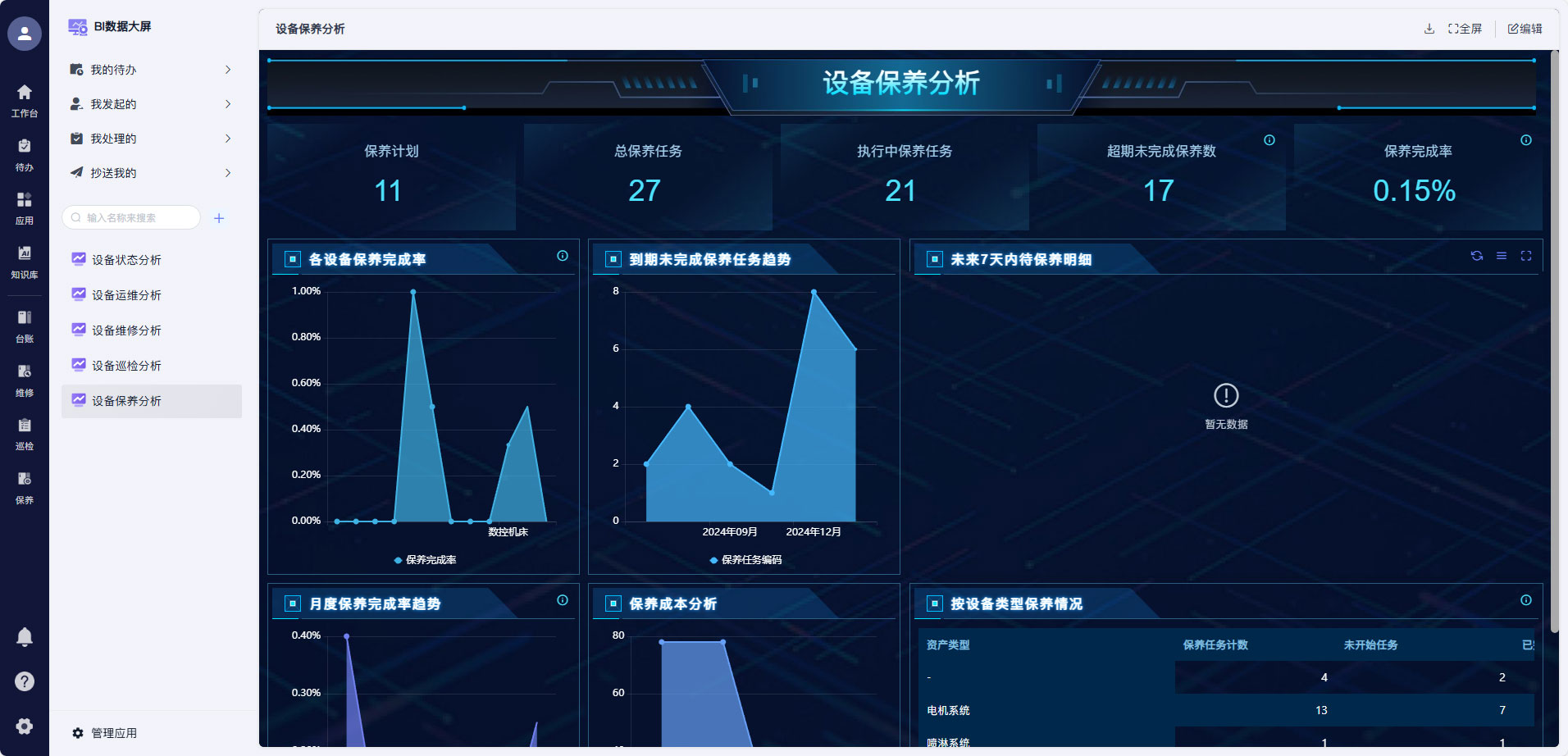The height and width of the screenshot is (756, 1568).
Task: Toggle the 保养完成率 legend series
Action: [425, 560]
